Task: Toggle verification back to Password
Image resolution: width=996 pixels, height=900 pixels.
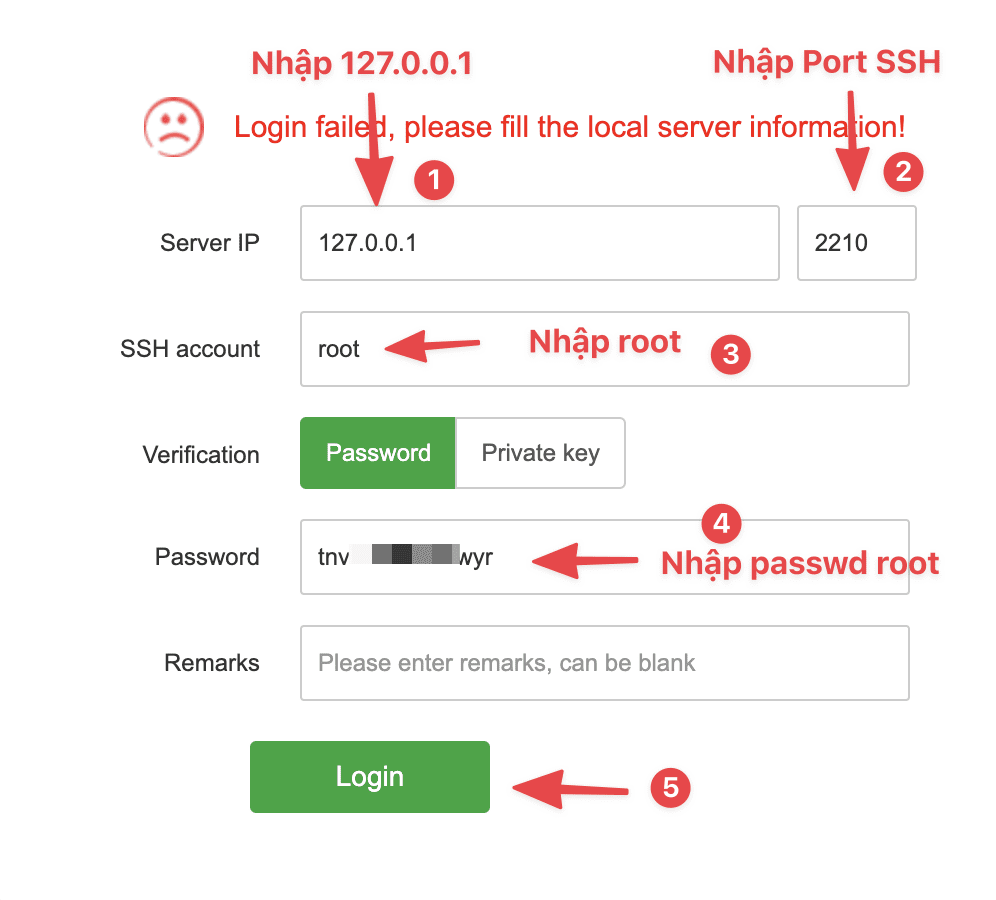Action: pos(377,452)
